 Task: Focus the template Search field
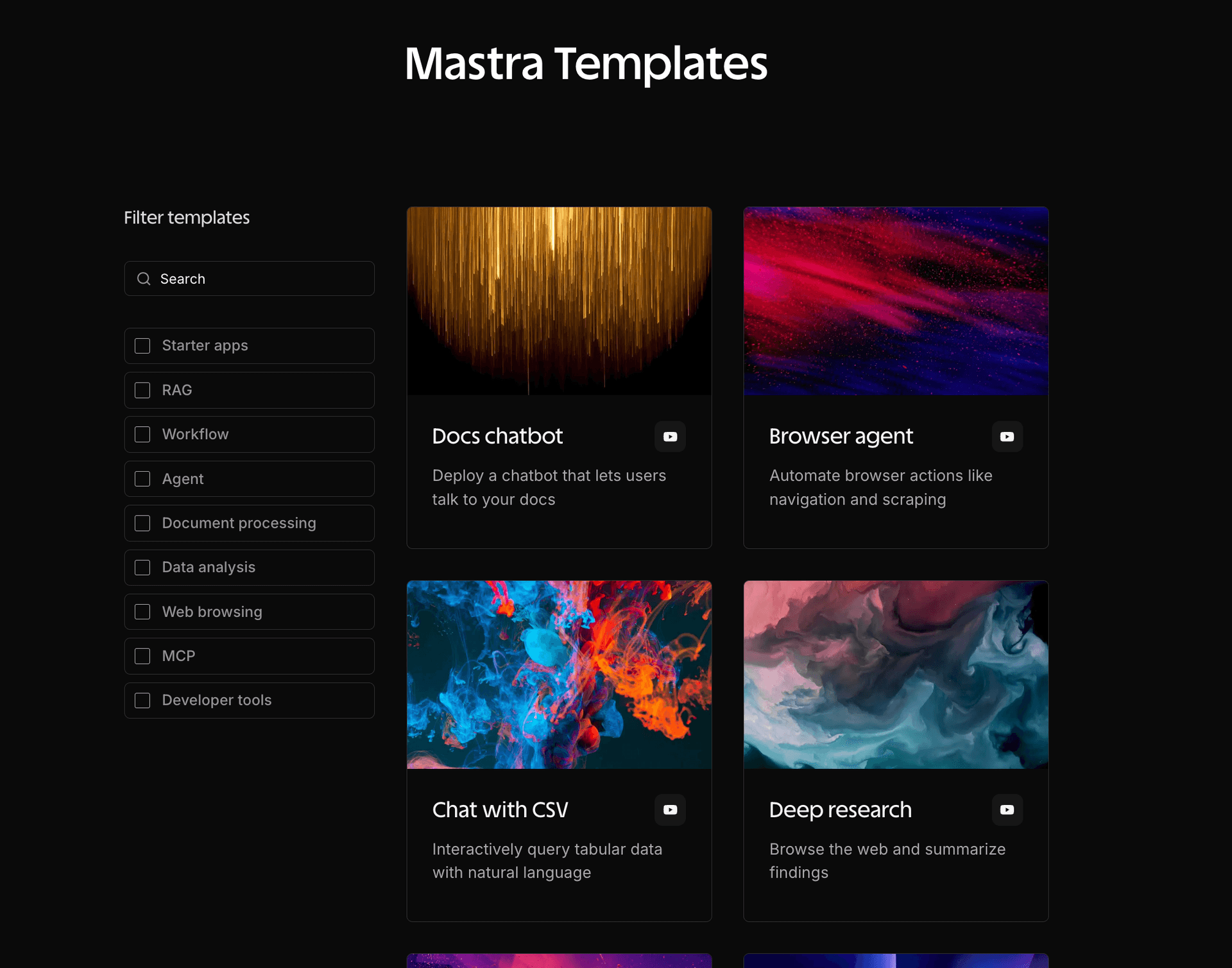(249, 279)
